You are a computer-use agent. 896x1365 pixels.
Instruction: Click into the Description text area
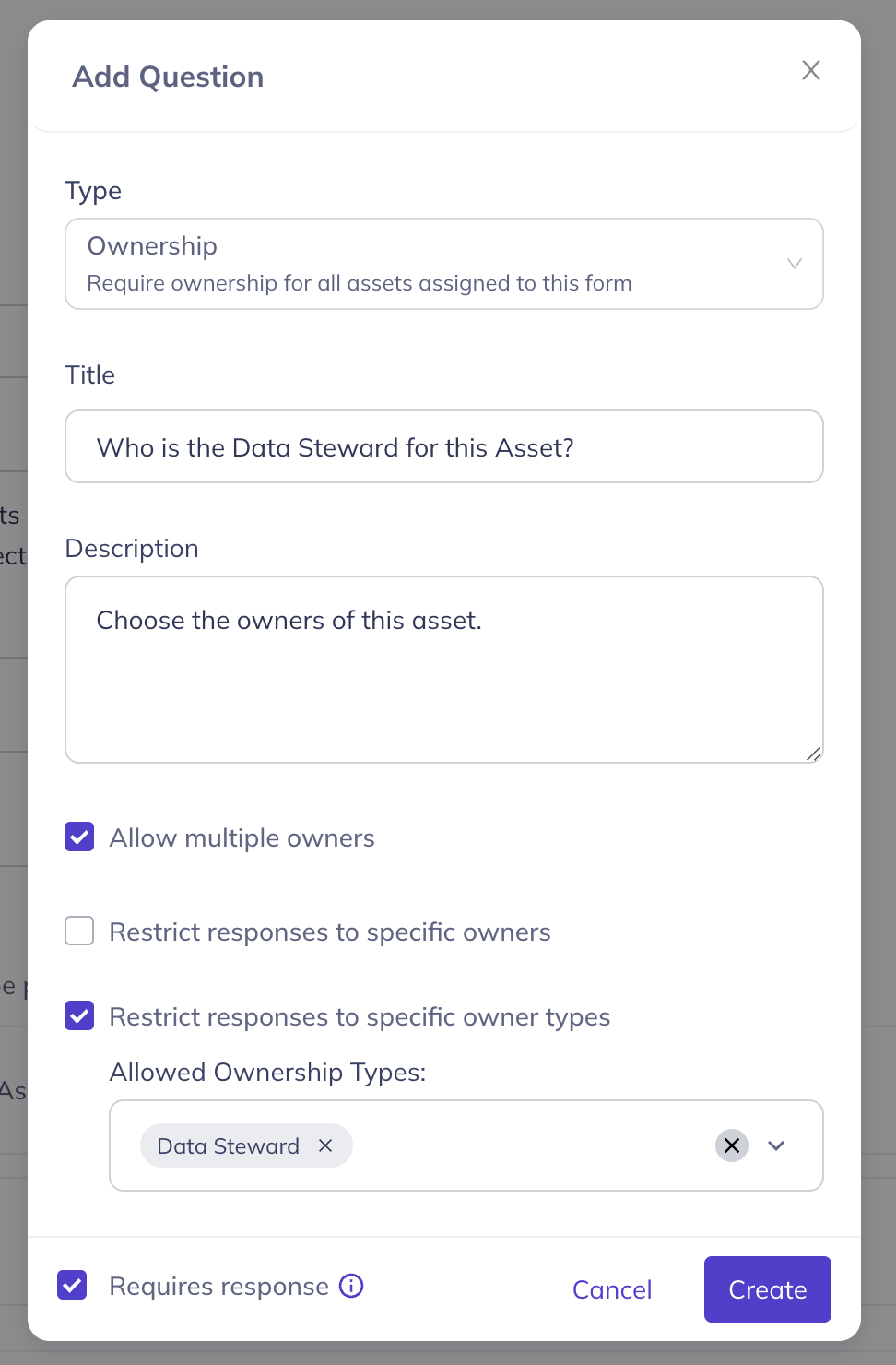(443, 682)
